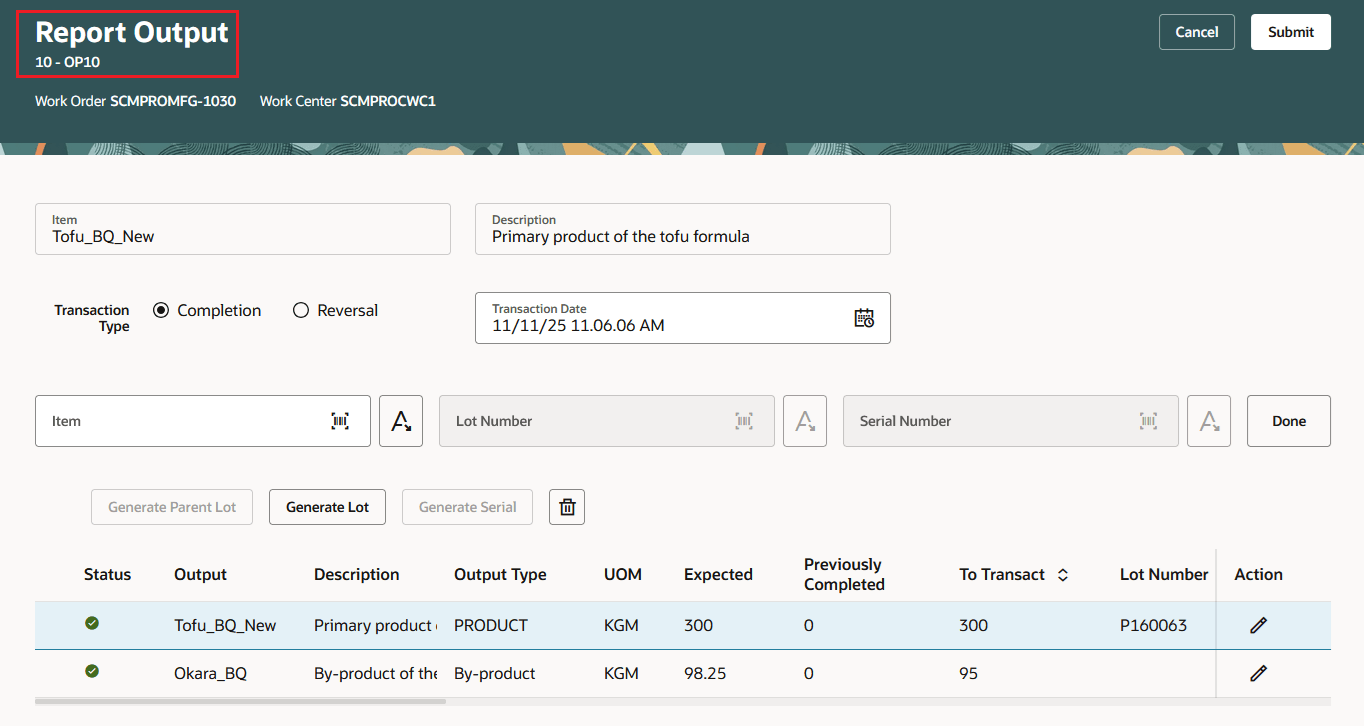
Task: Click the trash icon to delete lot row
Action: [567, 507]
